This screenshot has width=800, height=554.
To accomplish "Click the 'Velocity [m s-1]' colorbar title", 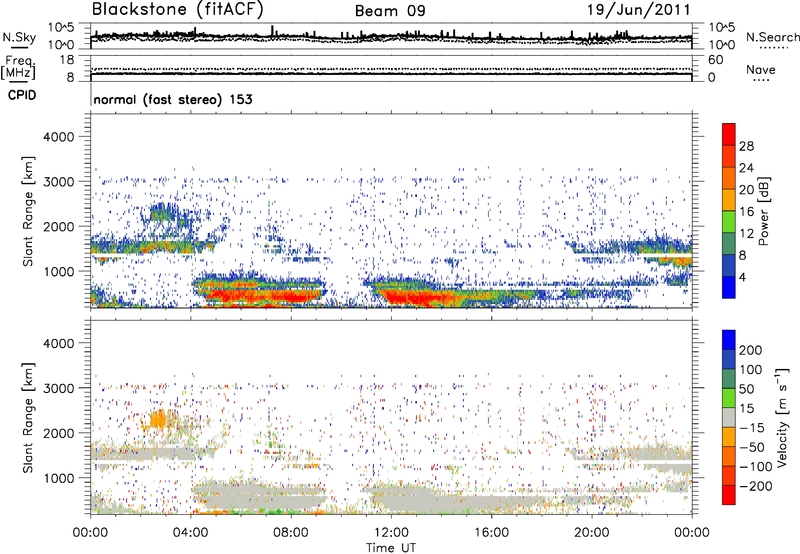I will [782, 417].
